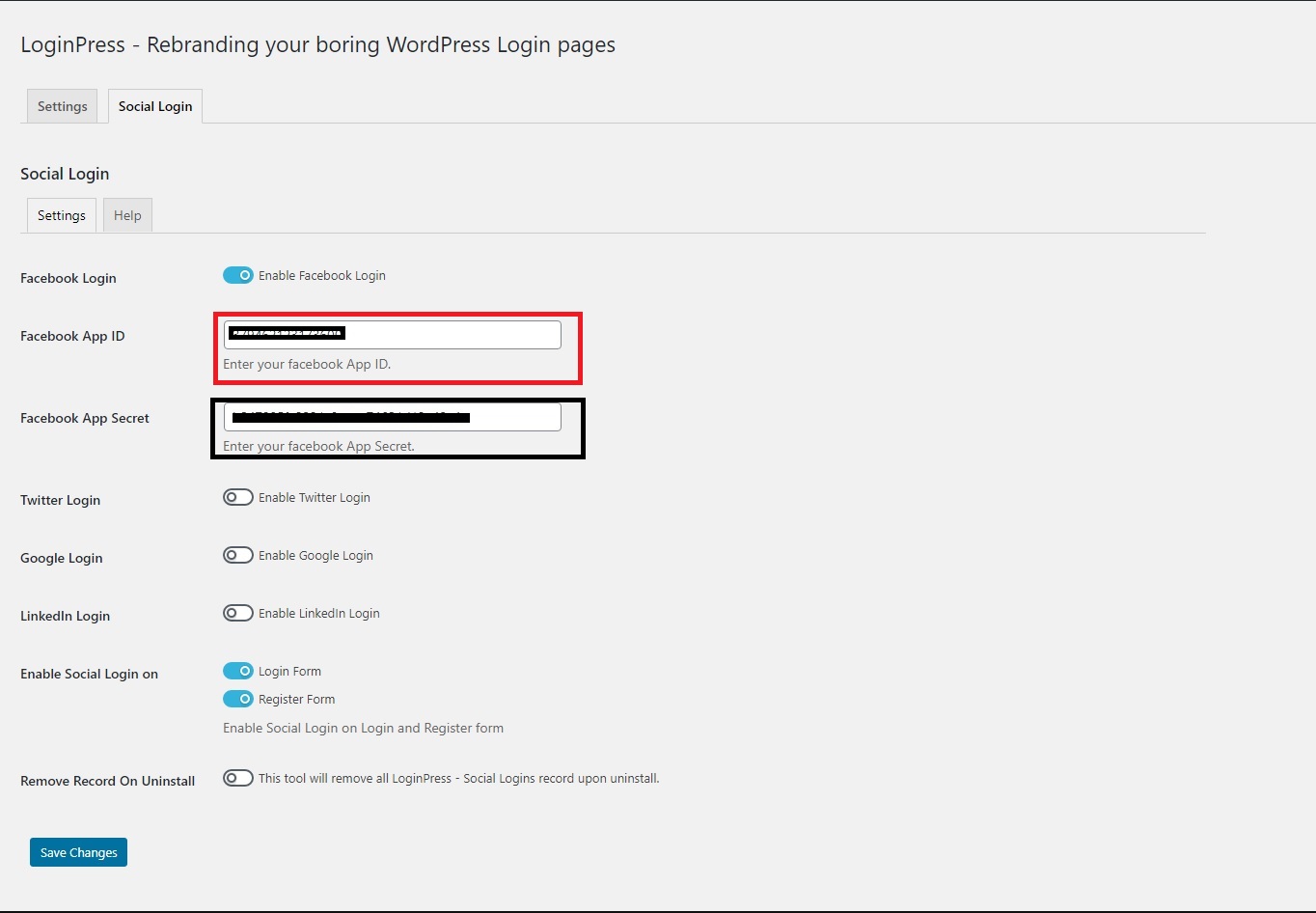Screen dimensions: 1316x913
Task: Enable the Remove Record On Uninstall toggle
Action: pos(238,778)
